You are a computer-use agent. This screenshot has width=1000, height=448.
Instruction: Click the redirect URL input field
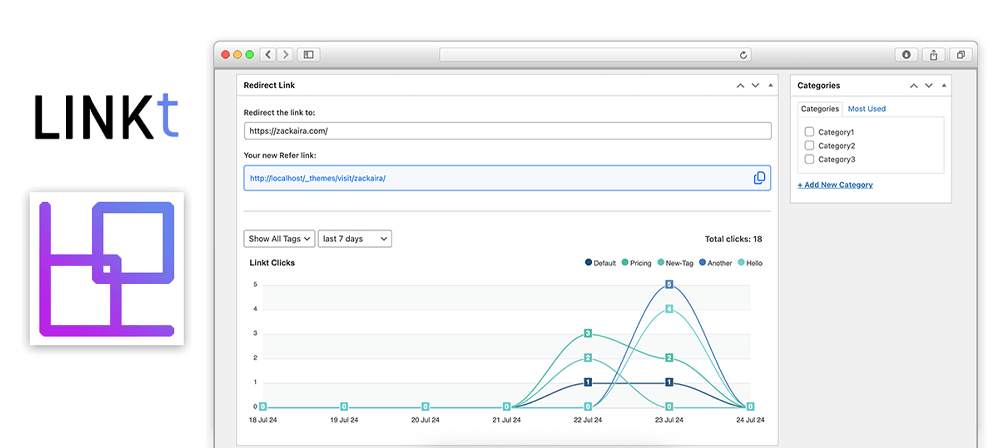pos(507,131)
